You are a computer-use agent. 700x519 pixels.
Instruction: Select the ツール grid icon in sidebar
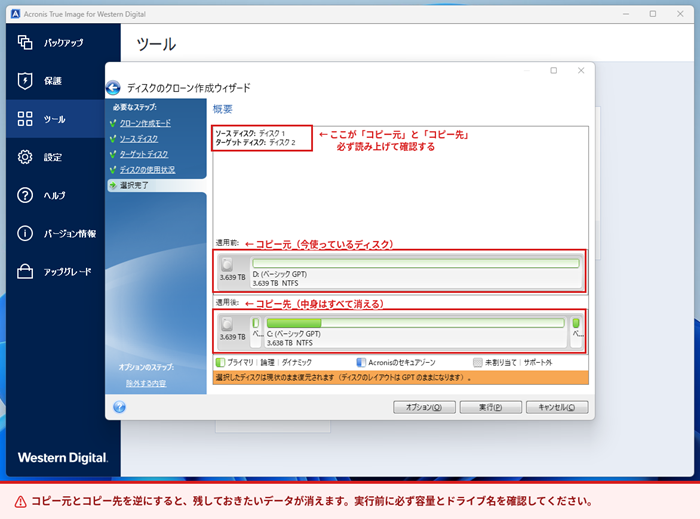pyautogui.click(x=25, y=119)
